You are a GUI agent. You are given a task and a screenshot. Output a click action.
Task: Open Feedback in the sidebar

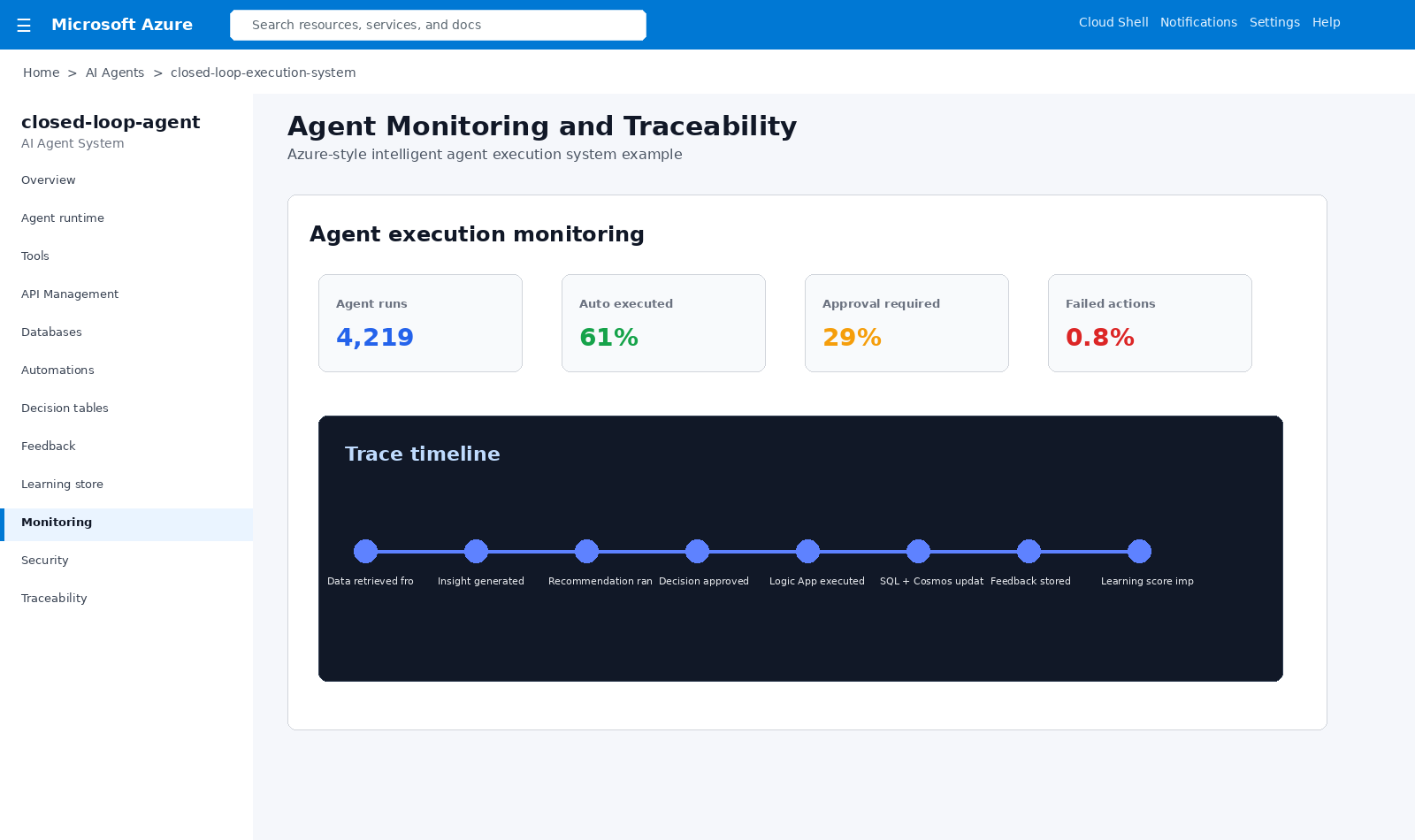click(x=126, y=447)
